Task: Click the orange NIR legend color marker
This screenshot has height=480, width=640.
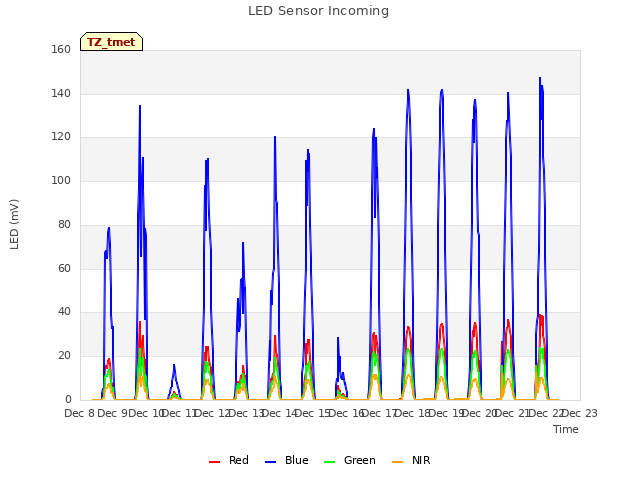Action: pyautogui.click(x=398, y=462)
